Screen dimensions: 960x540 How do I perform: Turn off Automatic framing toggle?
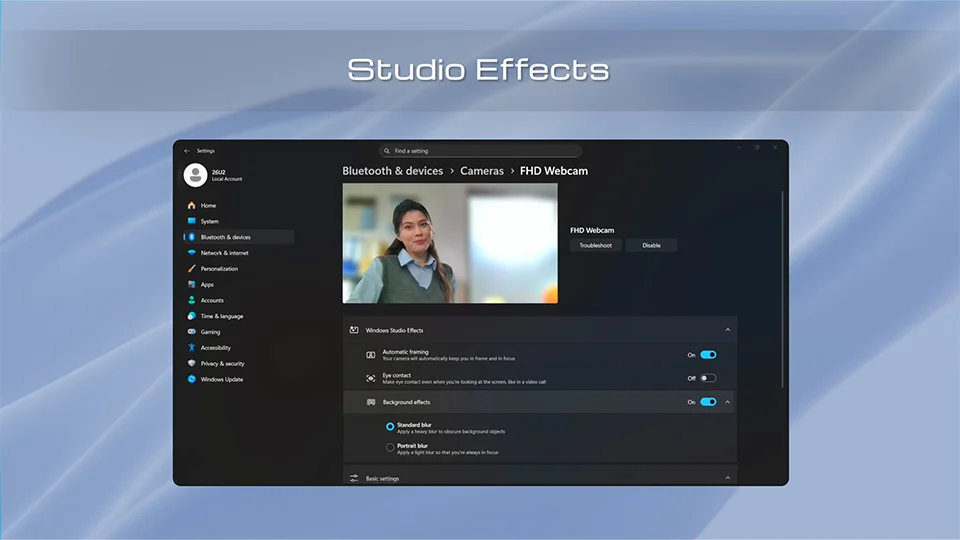(708, 354)
